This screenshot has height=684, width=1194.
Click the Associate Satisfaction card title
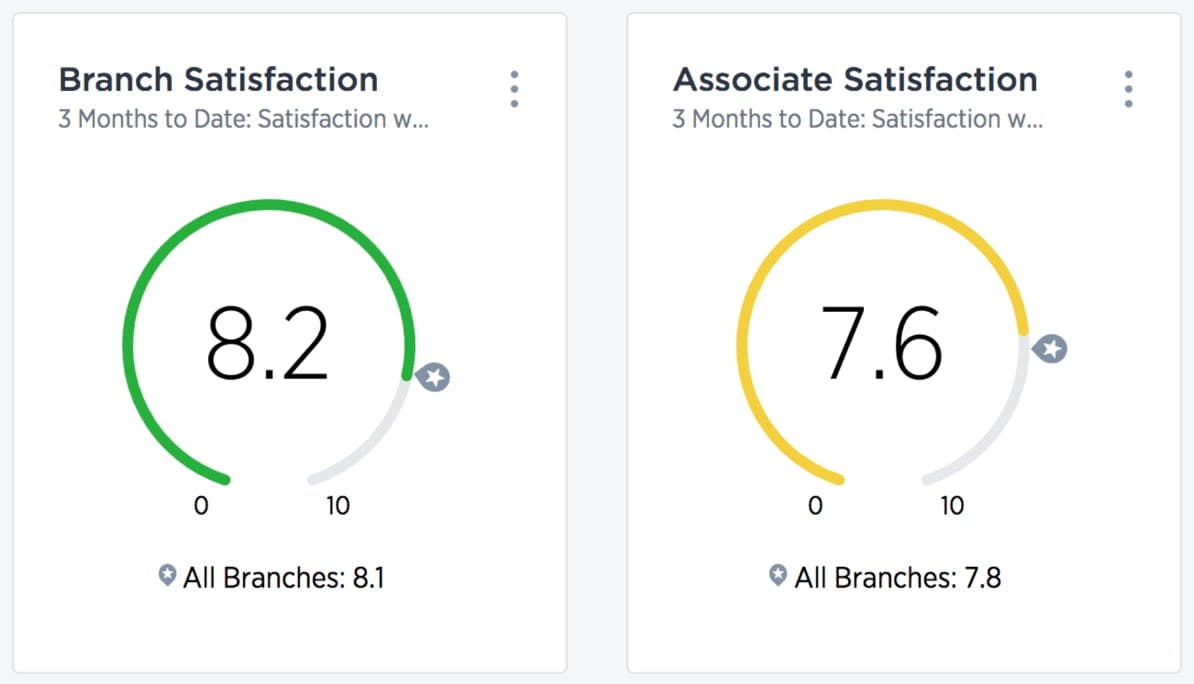click(855, 79)
